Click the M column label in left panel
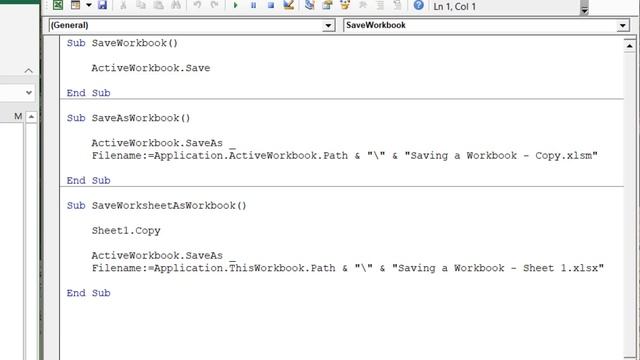The image size is (640, 360). pos(18,116)
